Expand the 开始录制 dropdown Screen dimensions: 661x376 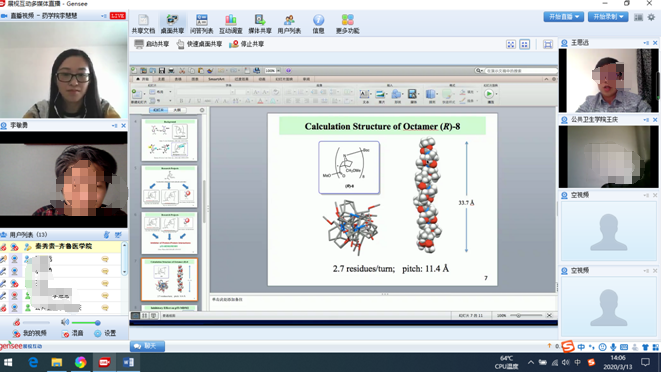(x=608, y=17)
